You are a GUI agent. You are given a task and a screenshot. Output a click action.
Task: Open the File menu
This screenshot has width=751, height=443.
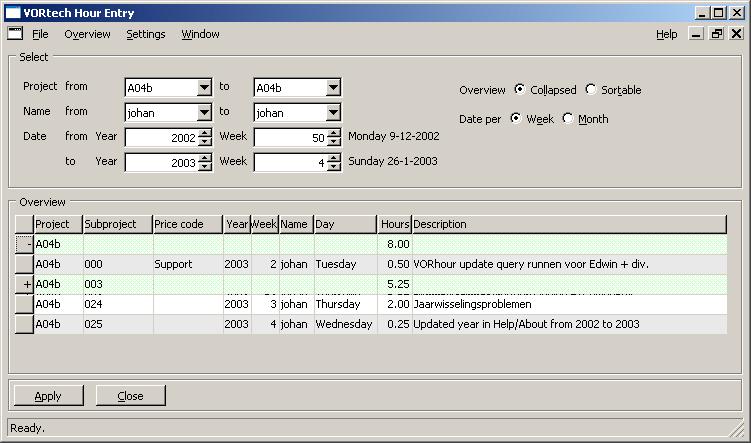tap(40, 34)
